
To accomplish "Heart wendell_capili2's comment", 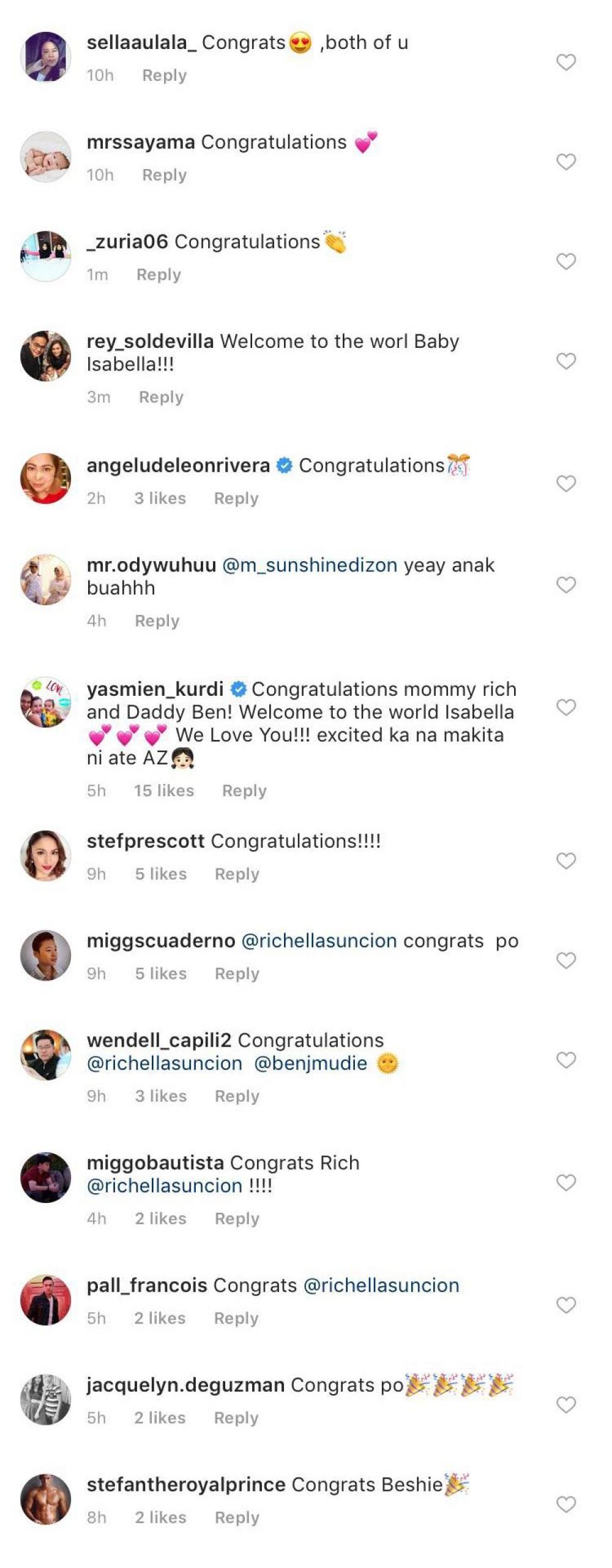I will point(565,1060).
